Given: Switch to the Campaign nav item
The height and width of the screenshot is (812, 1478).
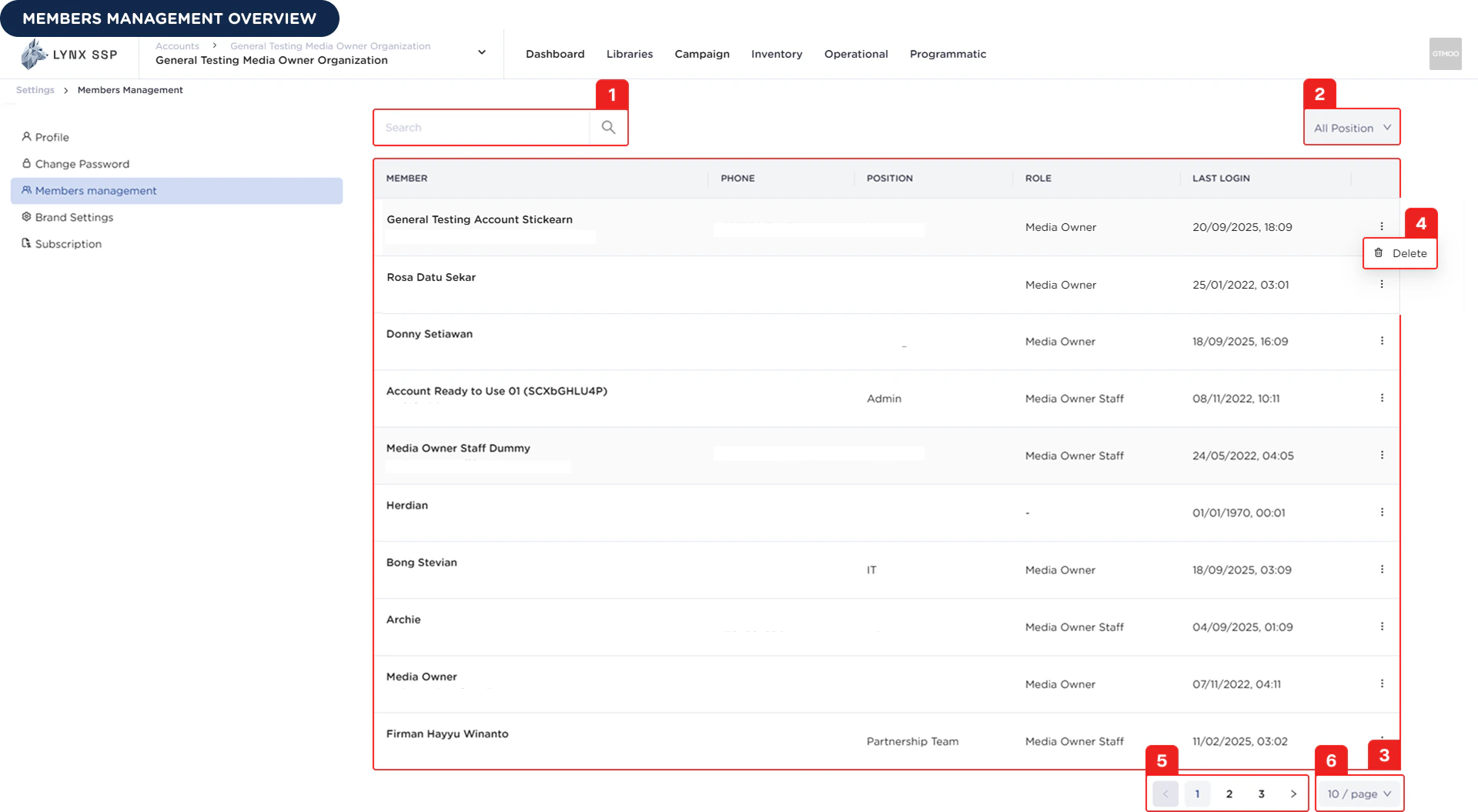Looking at the screenshot, I should [701, 54].
